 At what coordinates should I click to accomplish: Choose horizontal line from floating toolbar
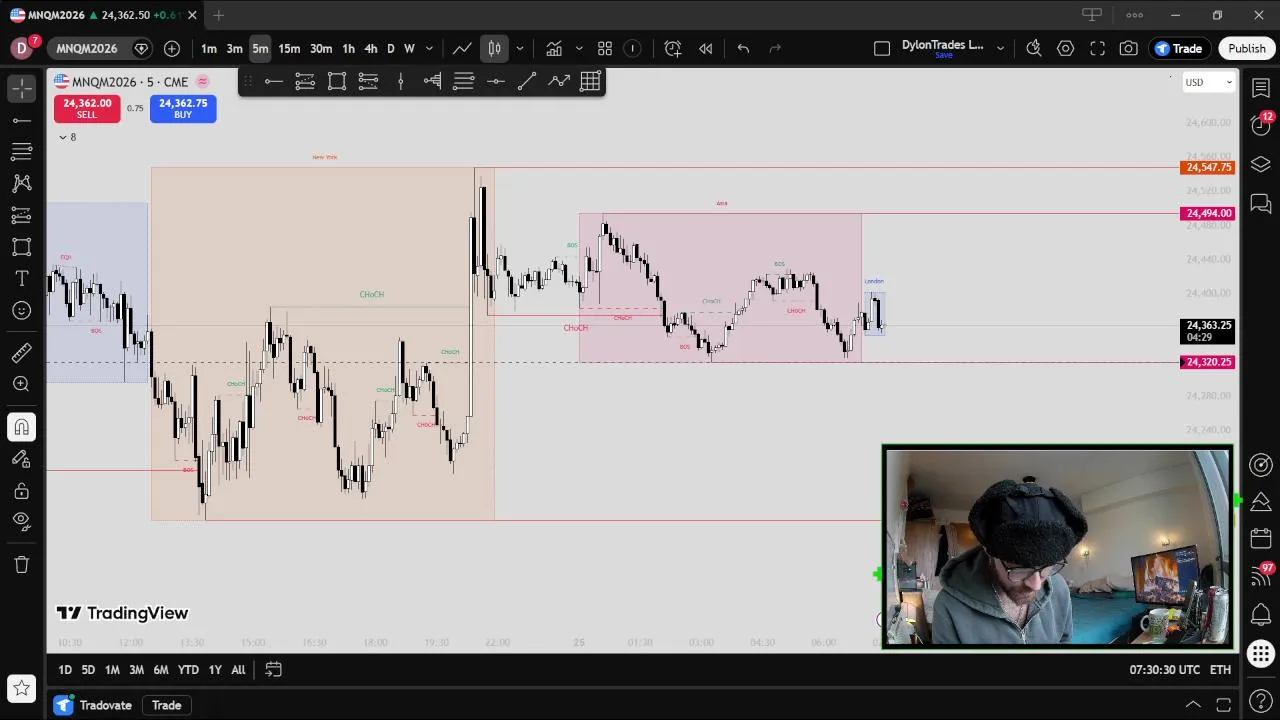point(273,82)
